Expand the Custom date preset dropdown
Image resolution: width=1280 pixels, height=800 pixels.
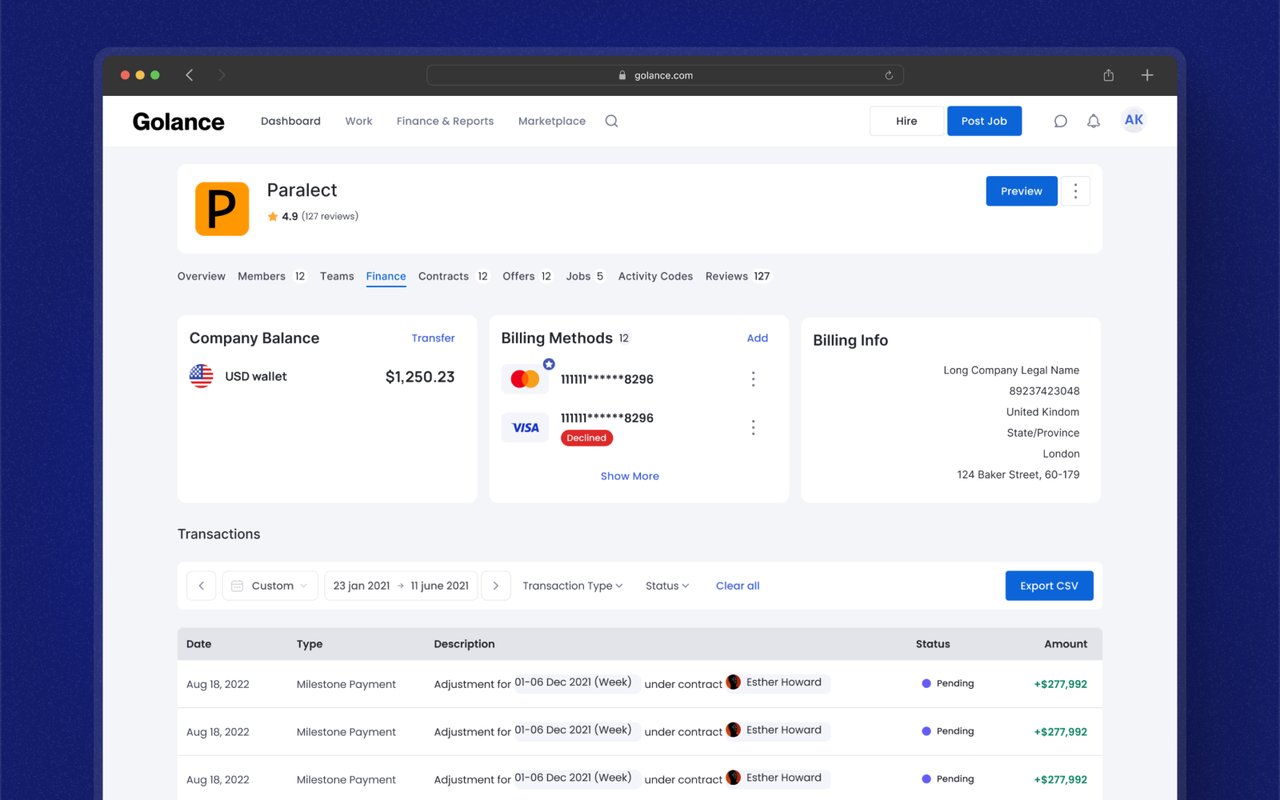pos(270,586)
